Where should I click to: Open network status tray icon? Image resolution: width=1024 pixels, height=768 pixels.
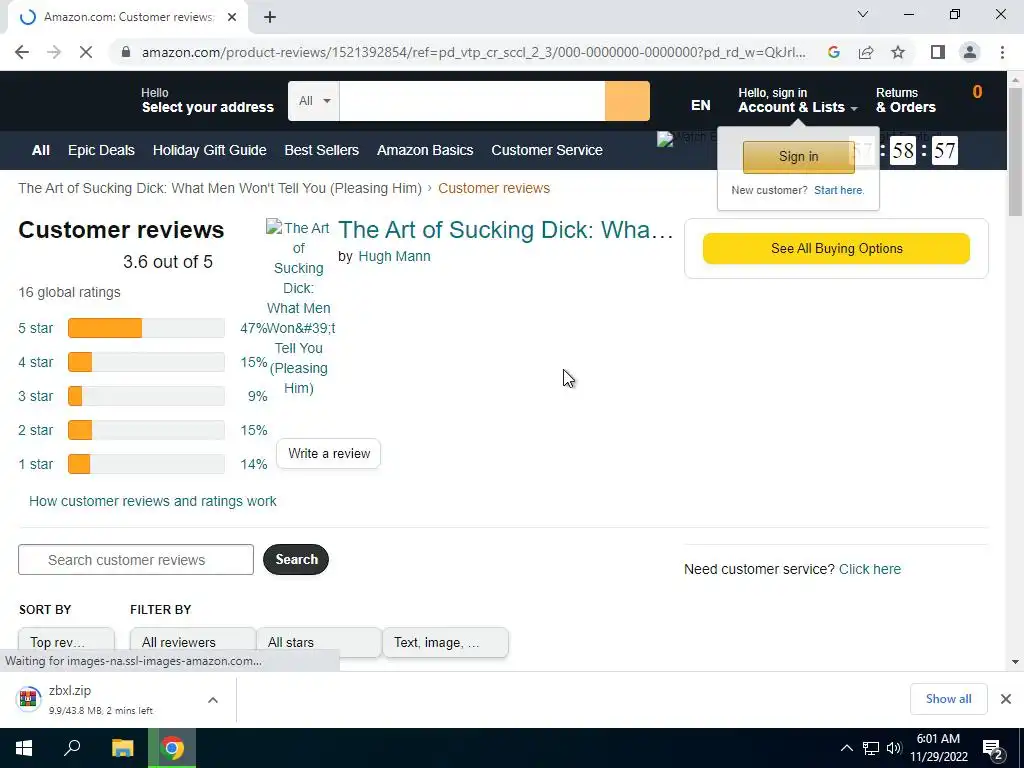[871, 748]
